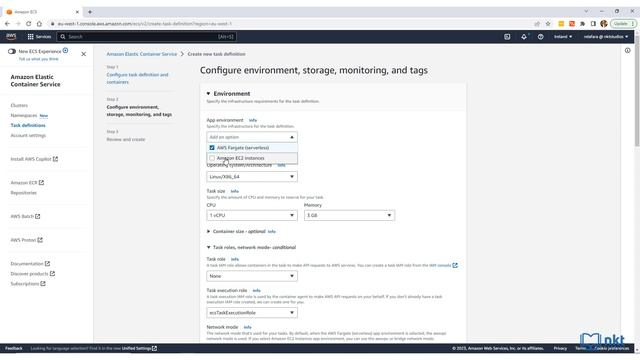
Task: Toggle the New ECS Experience switch
Action: (12, 51)
